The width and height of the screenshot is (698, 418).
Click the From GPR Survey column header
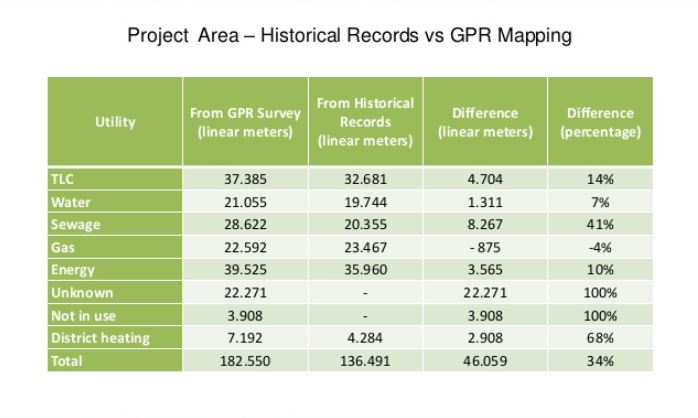coord(245,122)
